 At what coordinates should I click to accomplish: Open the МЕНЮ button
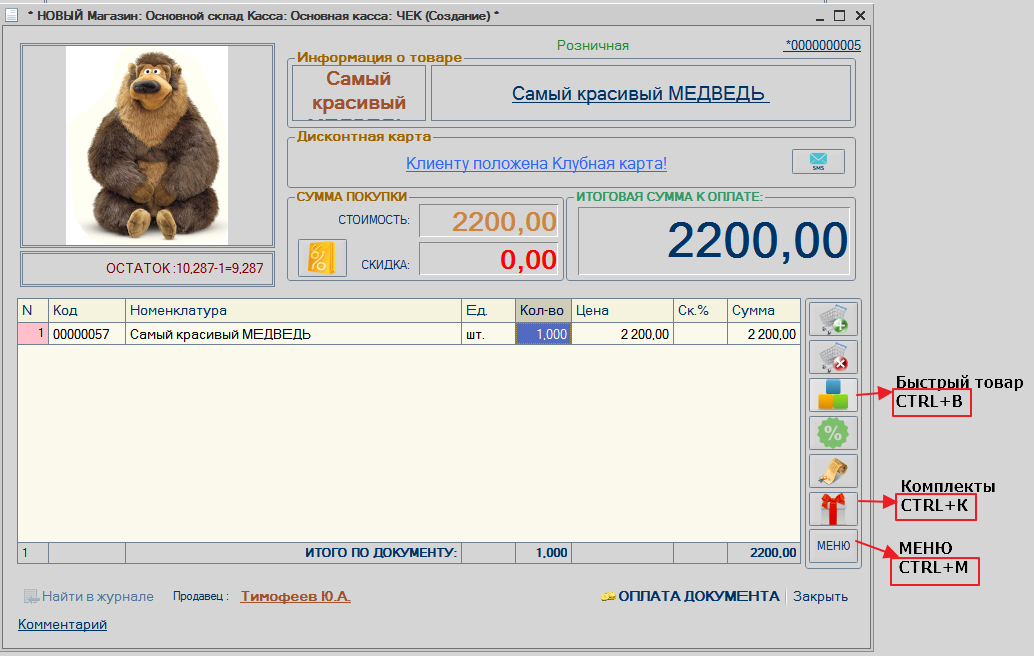[834, 546]
